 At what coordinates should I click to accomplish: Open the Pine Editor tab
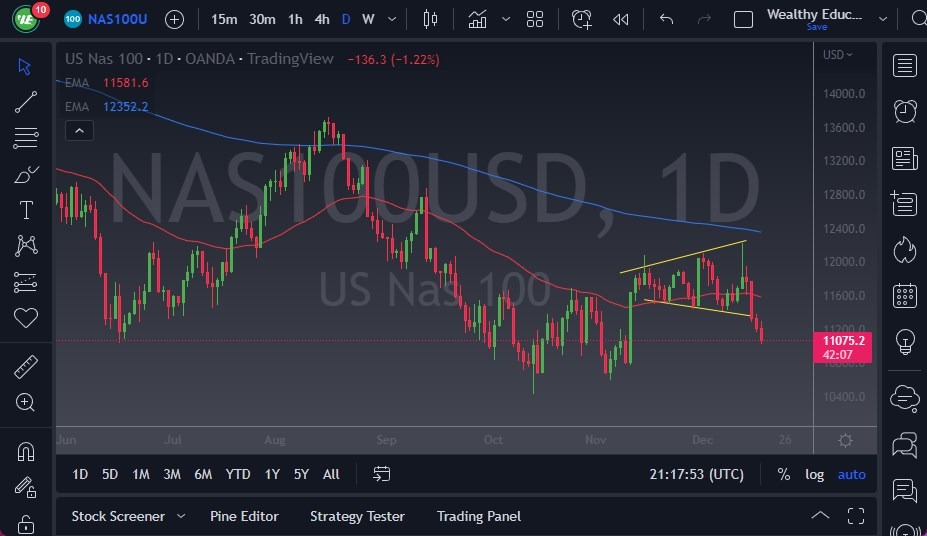click(244, 516)
